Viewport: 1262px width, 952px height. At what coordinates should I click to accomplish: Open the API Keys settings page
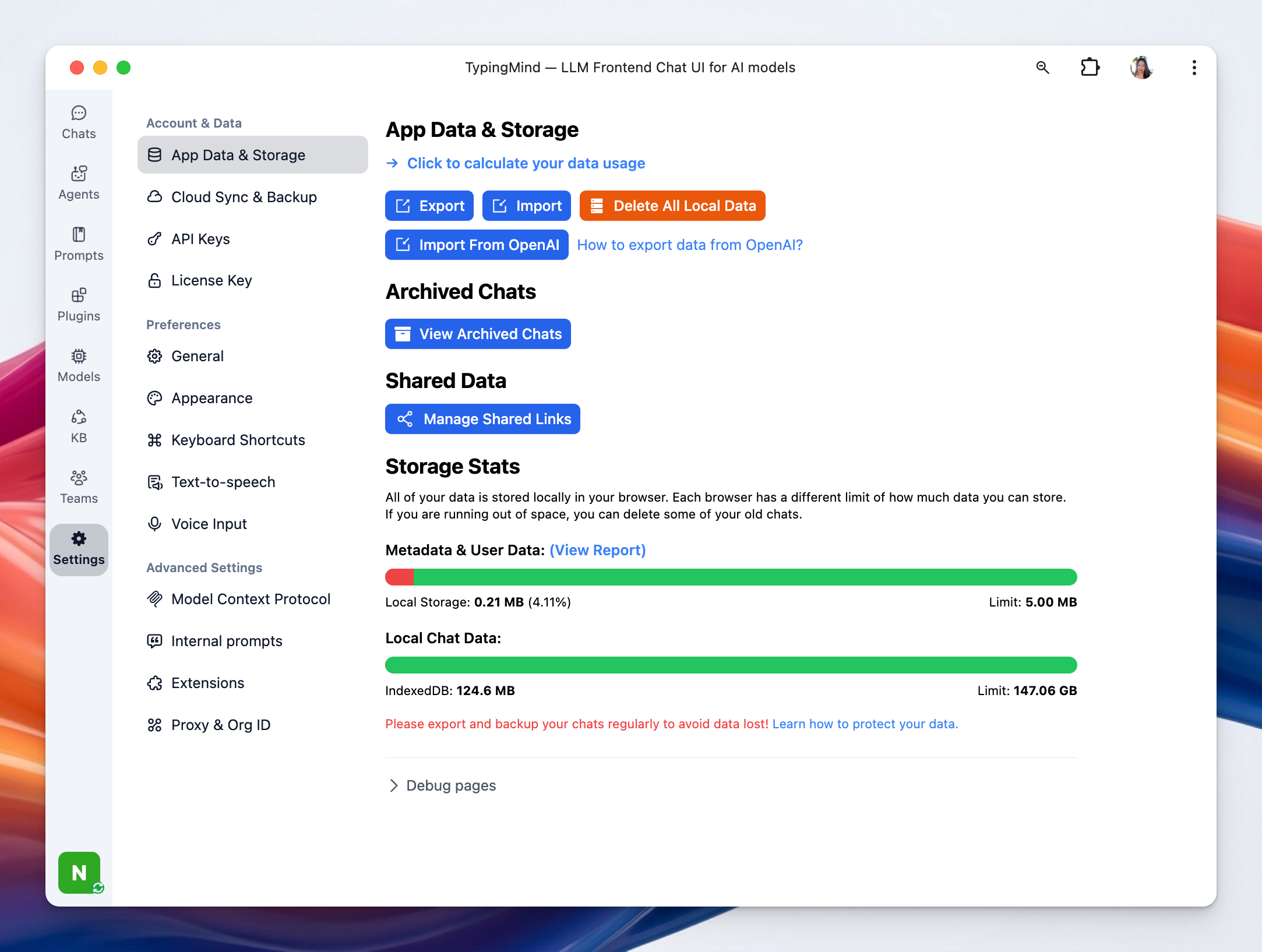pos(200,239)
